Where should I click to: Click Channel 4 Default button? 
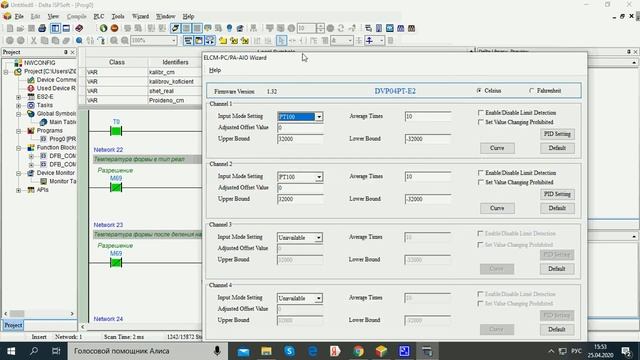[x=557, y=329]
